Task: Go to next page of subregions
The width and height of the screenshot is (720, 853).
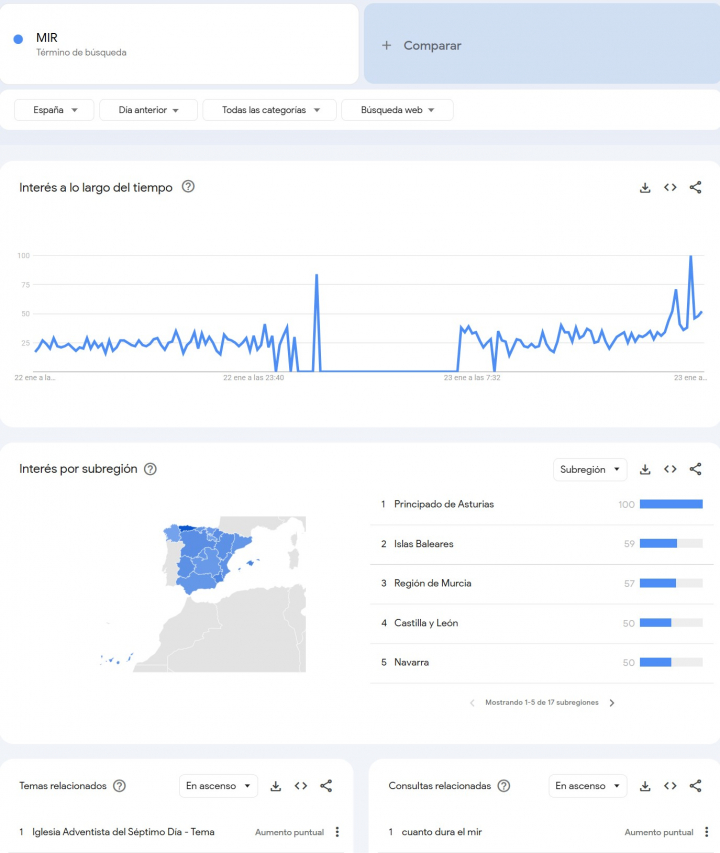Action: tap(612, 703)
